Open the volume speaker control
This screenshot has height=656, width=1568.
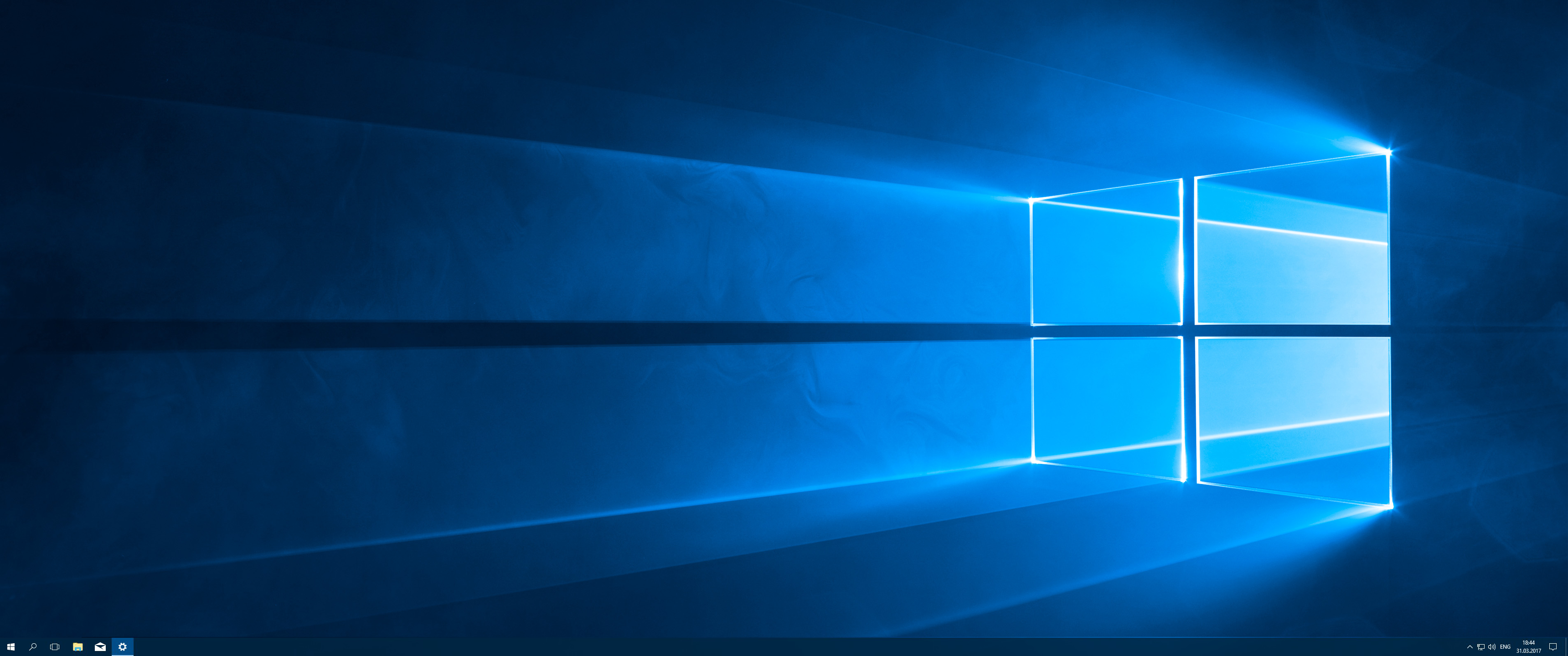point(1492,647)
